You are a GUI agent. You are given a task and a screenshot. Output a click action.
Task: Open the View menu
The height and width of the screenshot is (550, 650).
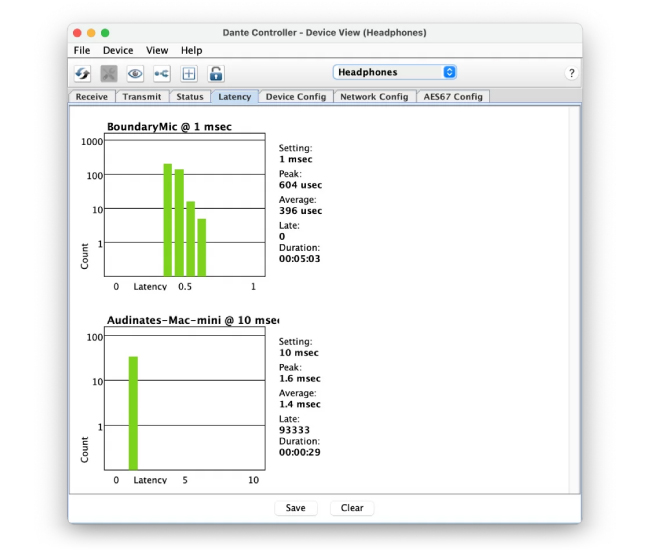[157, 50]
